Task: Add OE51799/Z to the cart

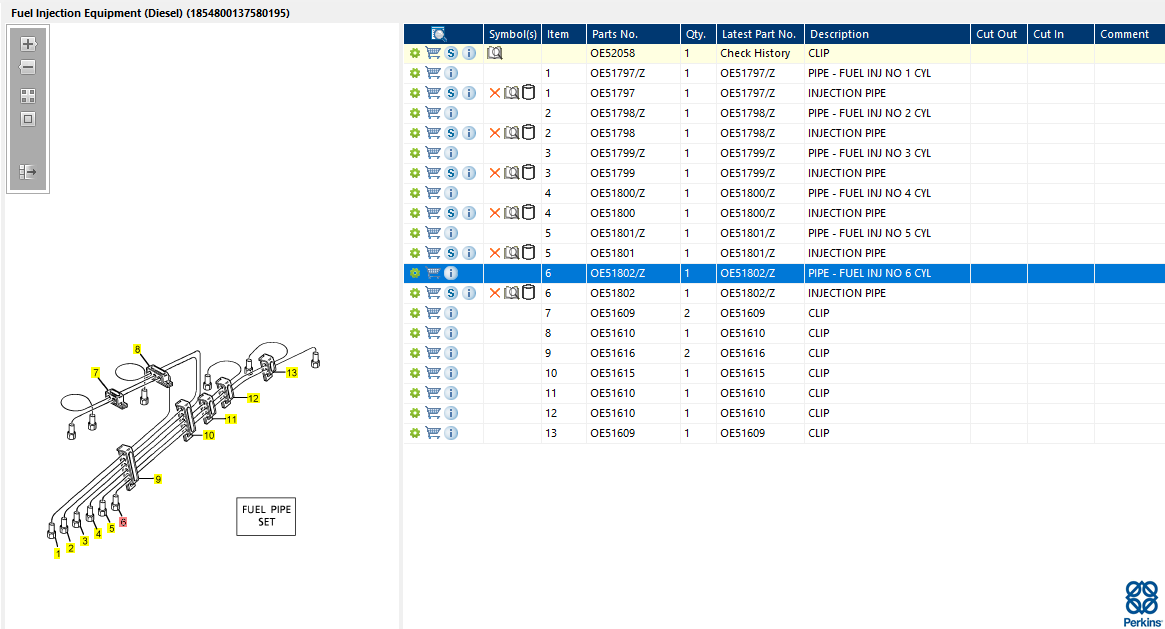Action: (433, 153)
